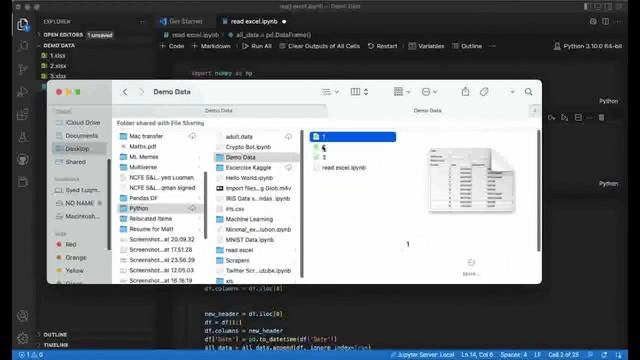Collapse DEMO DATA folder in Explorer
The height and width of the screenshot is (360, 640).
(59, 45)
